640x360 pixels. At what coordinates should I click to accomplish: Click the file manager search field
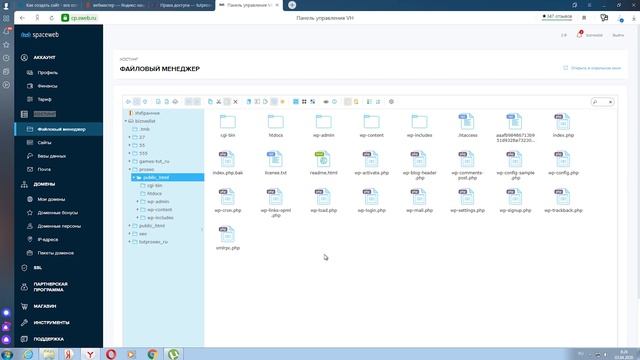602,102
